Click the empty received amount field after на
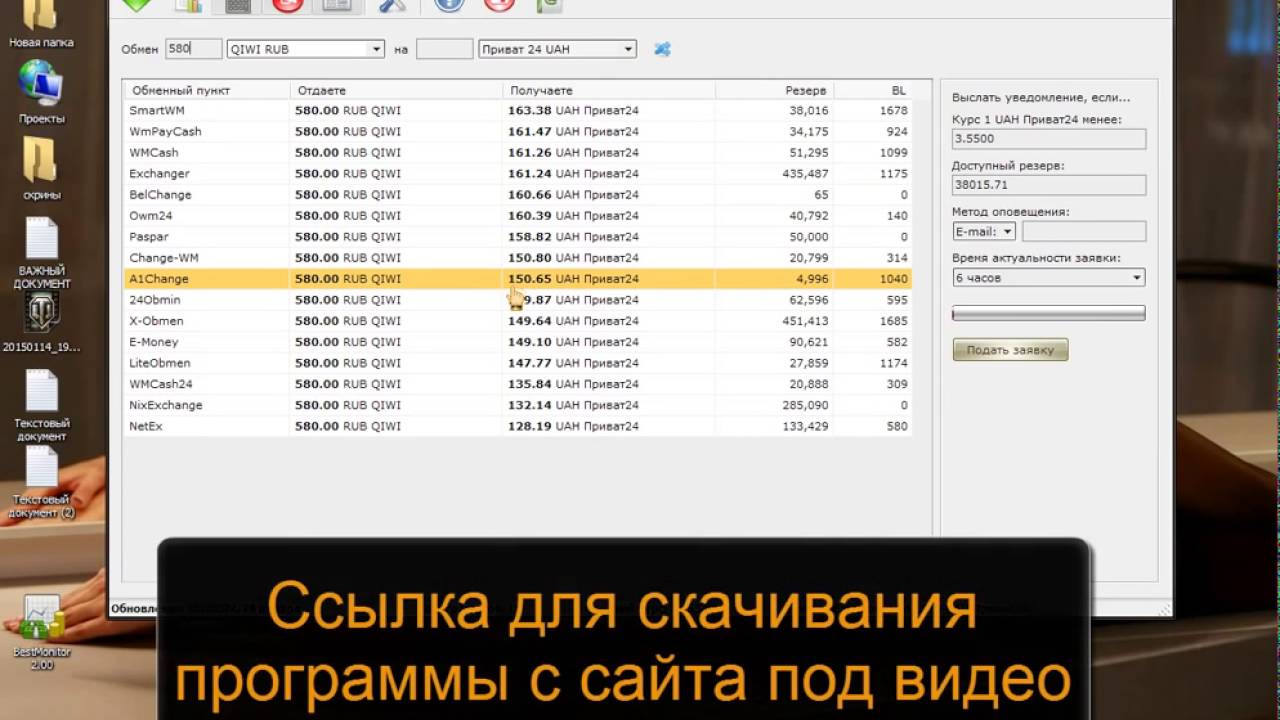The width and height of the screenshot is (1280, 720). [x=444, y=49]
